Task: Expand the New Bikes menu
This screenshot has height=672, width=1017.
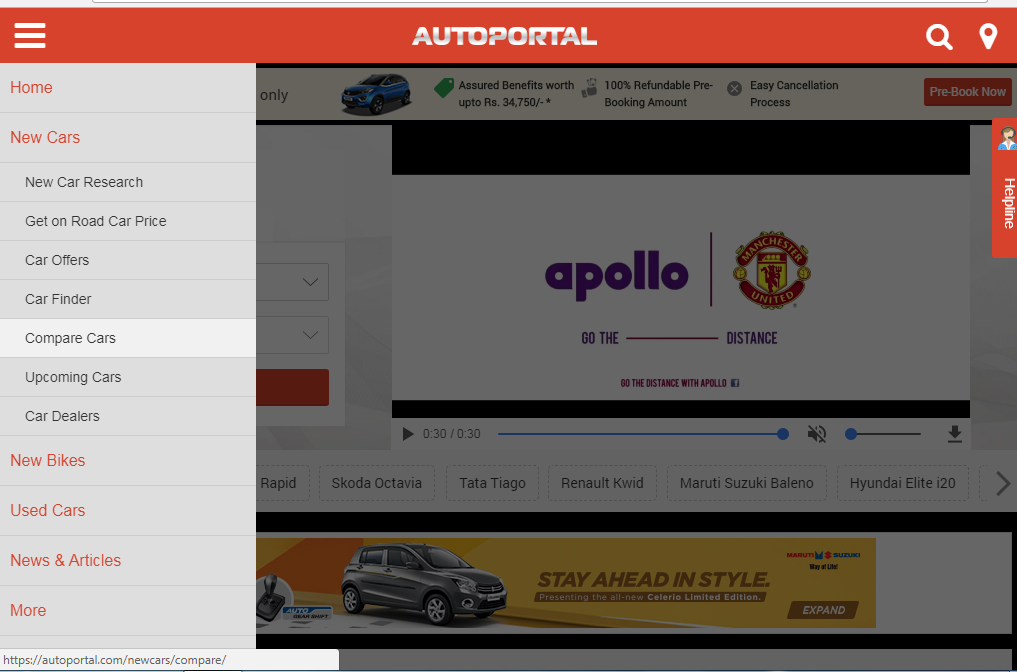Action: click(x=128, y=461)
